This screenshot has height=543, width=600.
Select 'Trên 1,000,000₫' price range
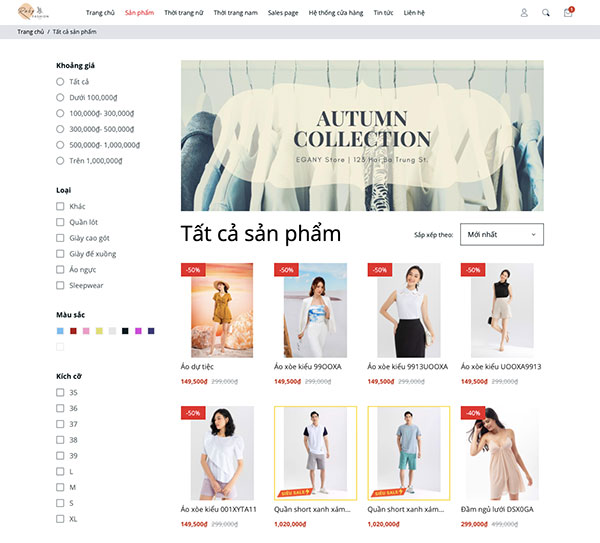point(60,161)
